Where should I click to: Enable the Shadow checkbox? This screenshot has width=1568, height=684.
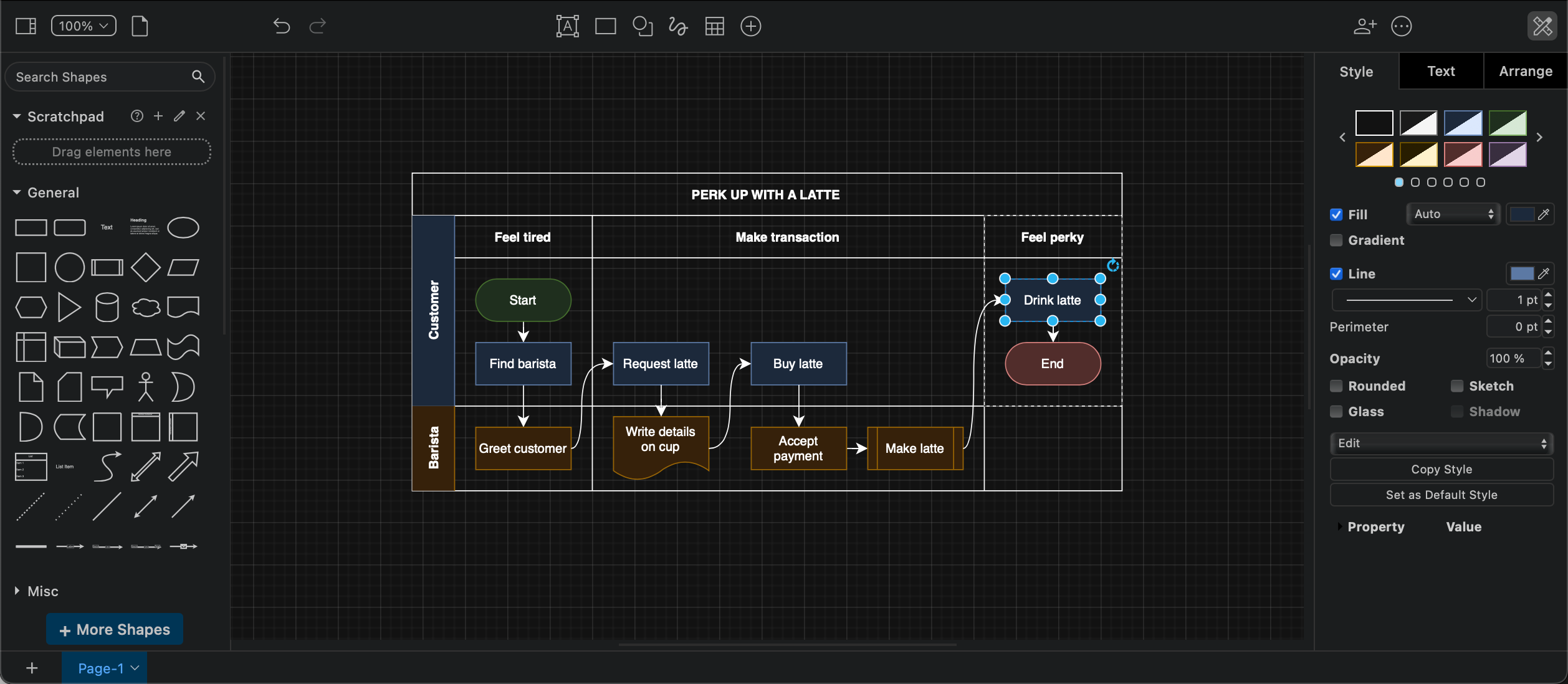(1456, 412)
